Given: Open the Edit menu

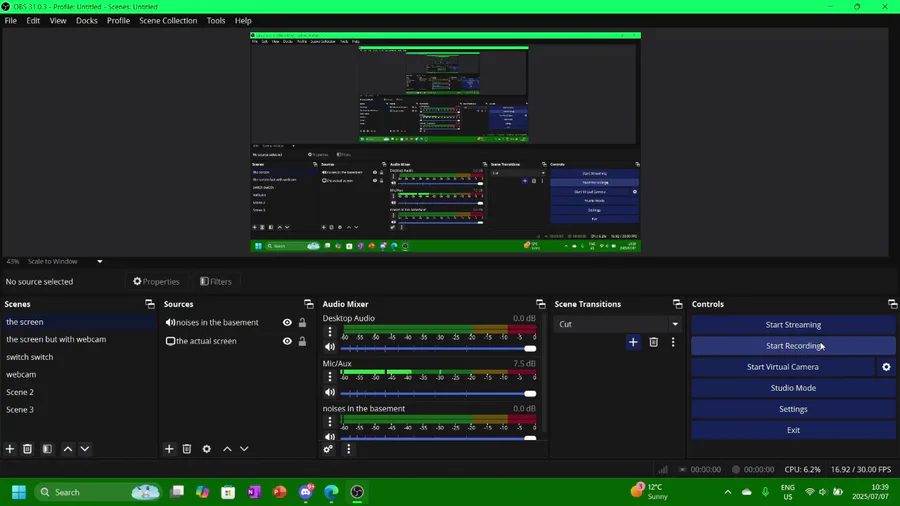Looking at the screenshot, I should coord(33,21).
